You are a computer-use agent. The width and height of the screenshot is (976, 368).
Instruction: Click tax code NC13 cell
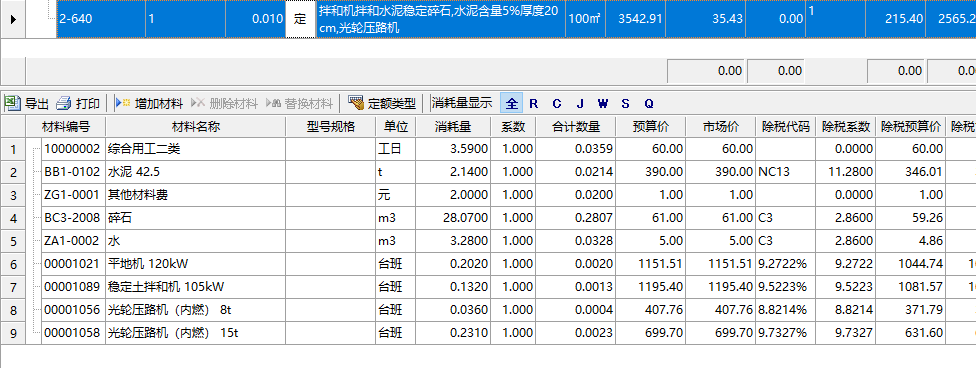click(786, 172)
